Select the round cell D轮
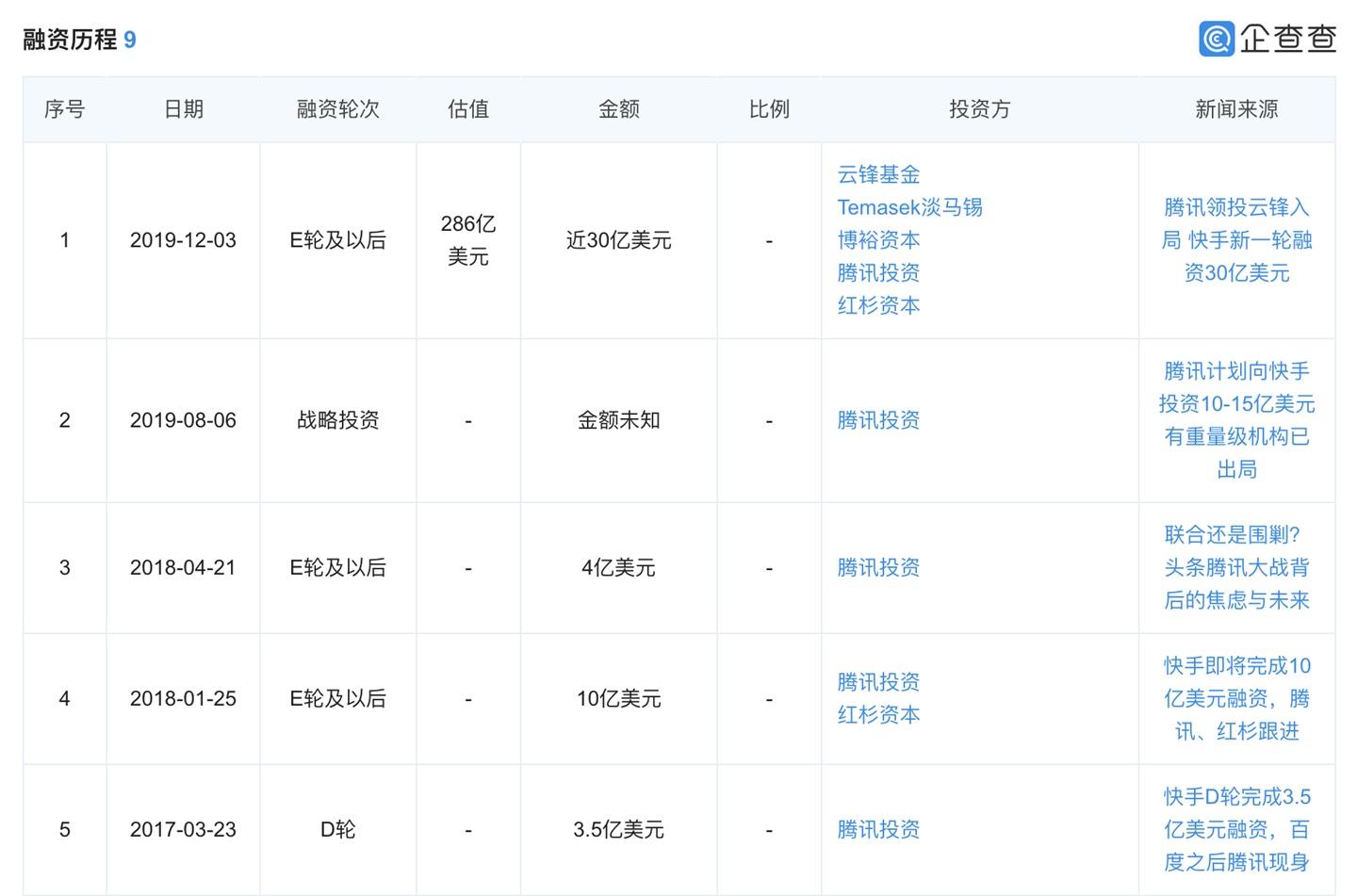The image size is (1357, 896). [x=337, y=830]
